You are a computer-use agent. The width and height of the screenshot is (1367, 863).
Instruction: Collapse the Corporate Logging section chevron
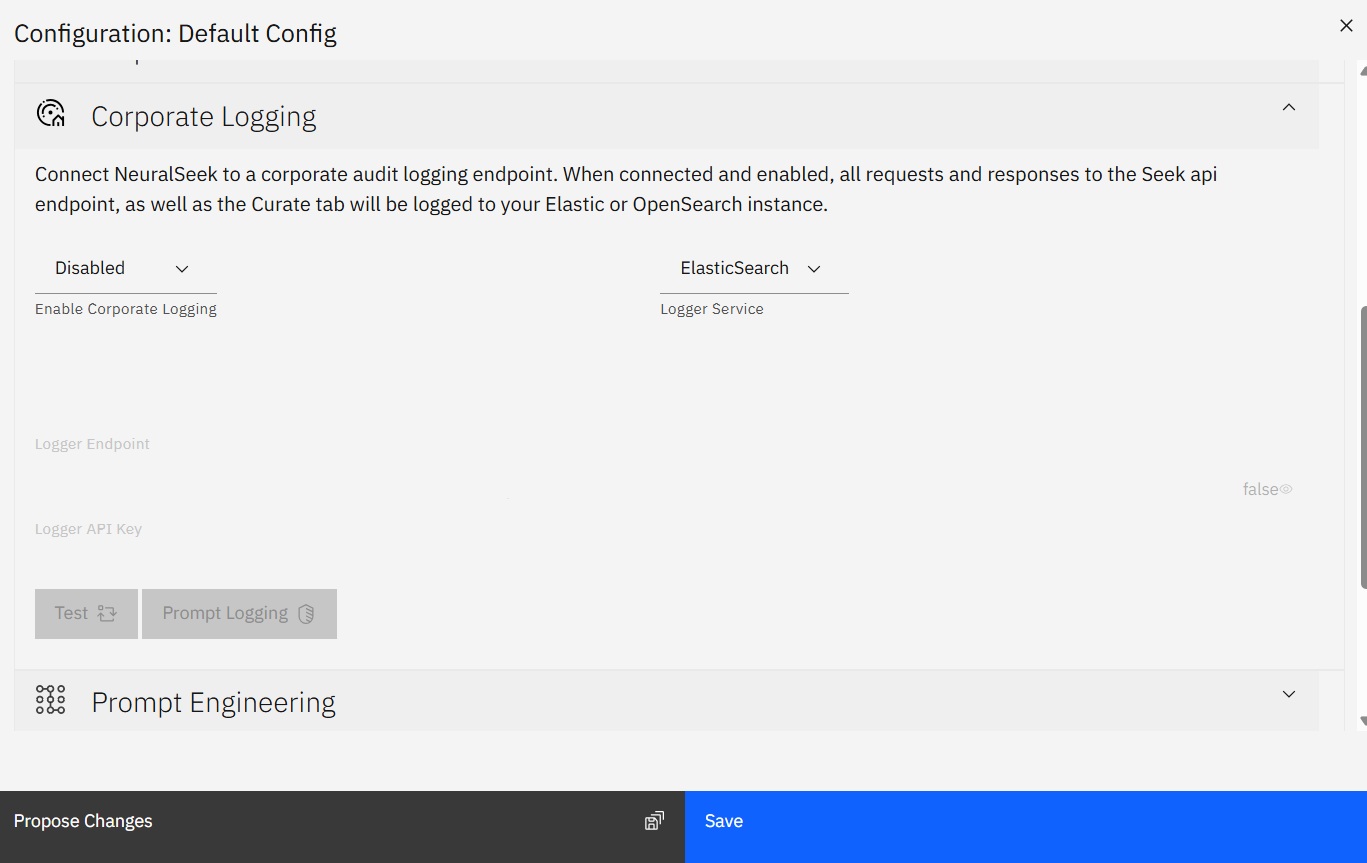(x=1289, y=107)
